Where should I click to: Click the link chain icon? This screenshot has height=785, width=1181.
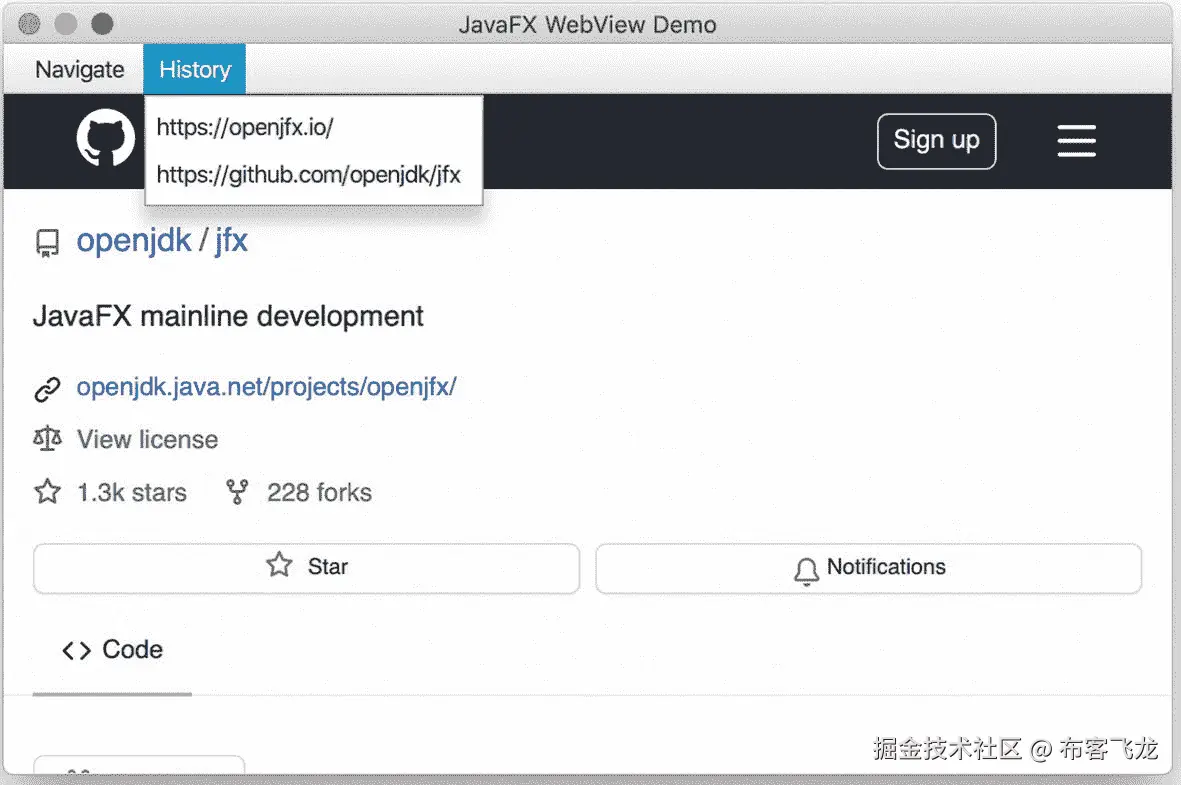pos(47,389)
